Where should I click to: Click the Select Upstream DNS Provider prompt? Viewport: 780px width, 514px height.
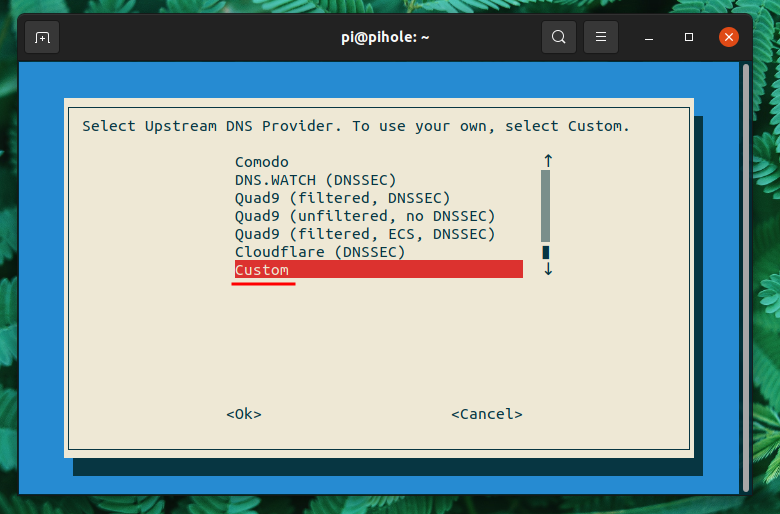click(x=356, y=126)
